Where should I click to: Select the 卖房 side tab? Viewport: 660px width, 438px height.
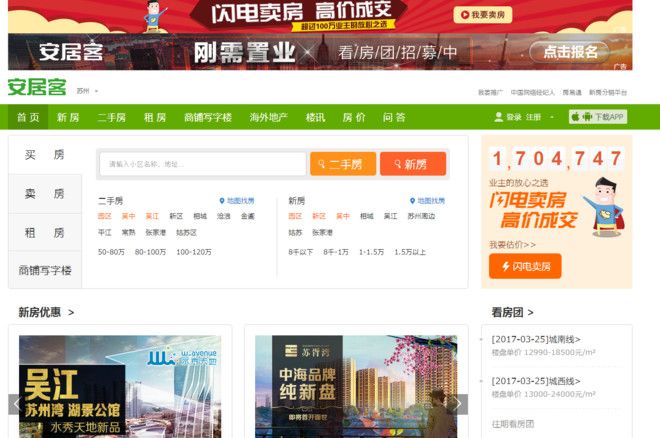(45, 194)
